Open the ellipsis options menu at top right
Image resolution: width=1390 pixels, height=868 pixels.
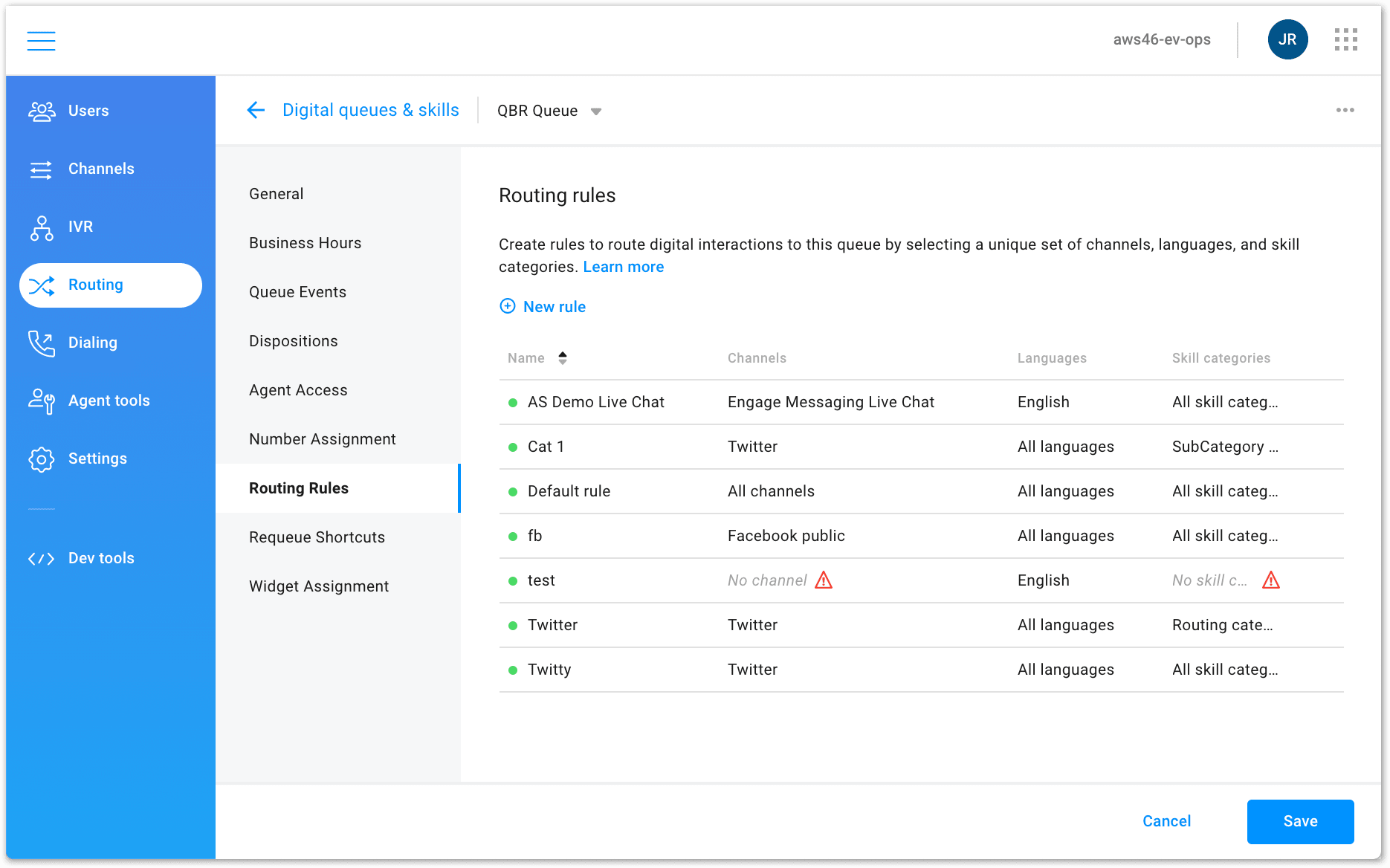pyautogui.click(x=1345, y=109)
